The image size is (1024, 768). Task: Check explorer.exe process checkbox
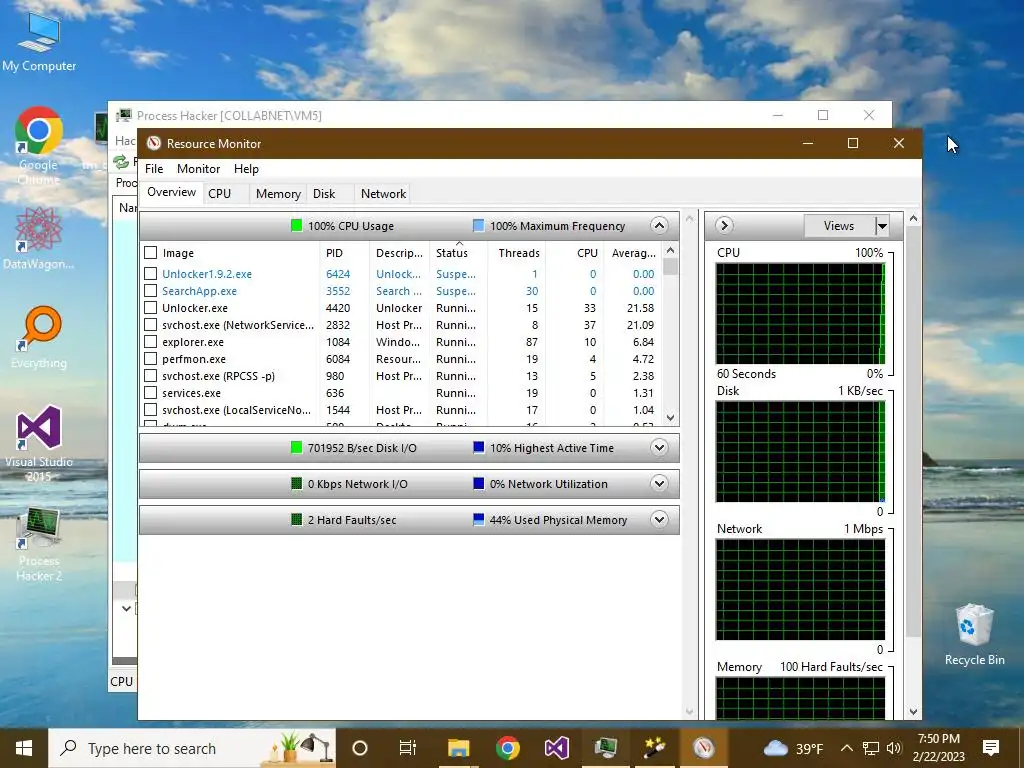(151, 342)
